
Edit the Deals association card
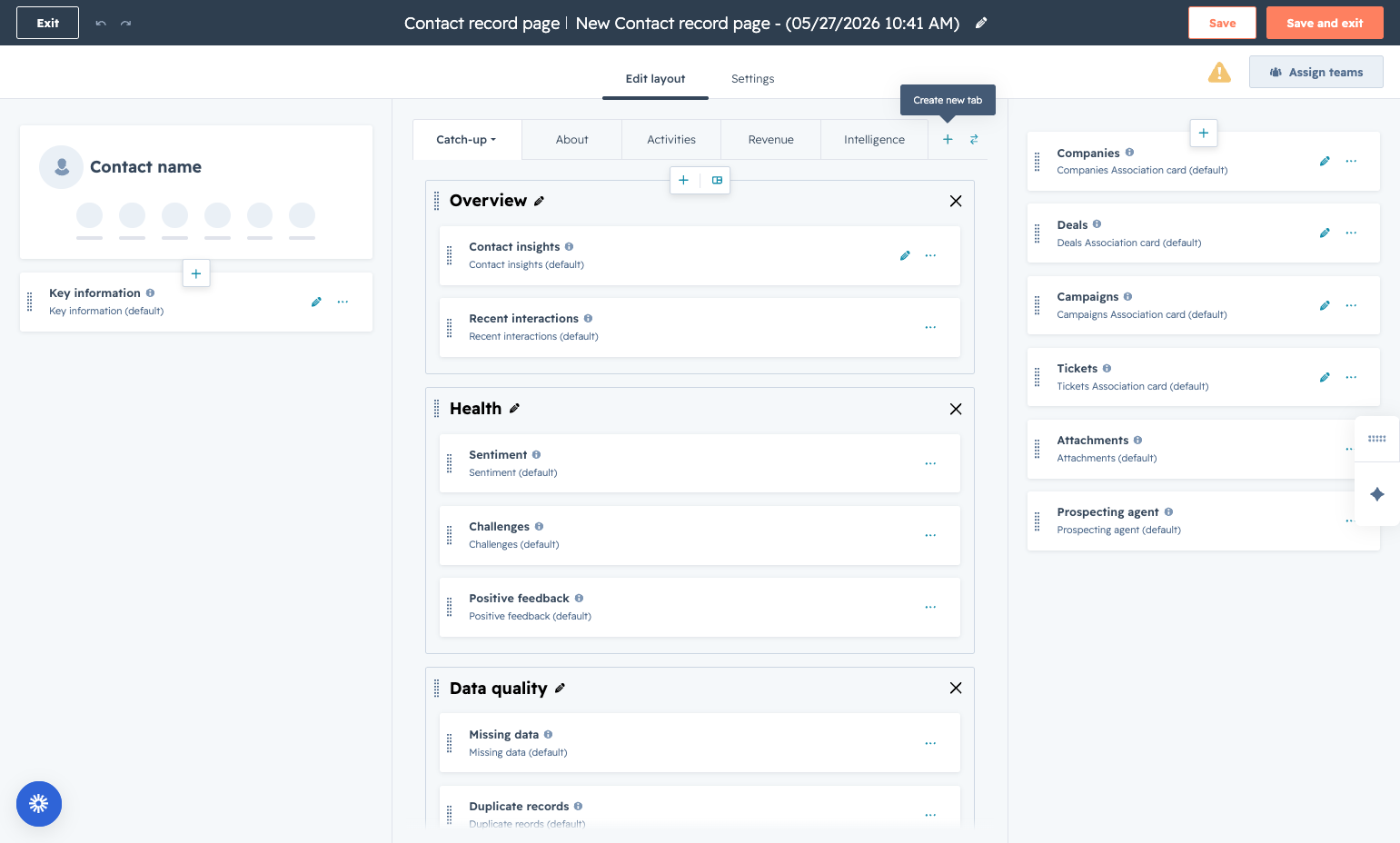[1325, 233]
